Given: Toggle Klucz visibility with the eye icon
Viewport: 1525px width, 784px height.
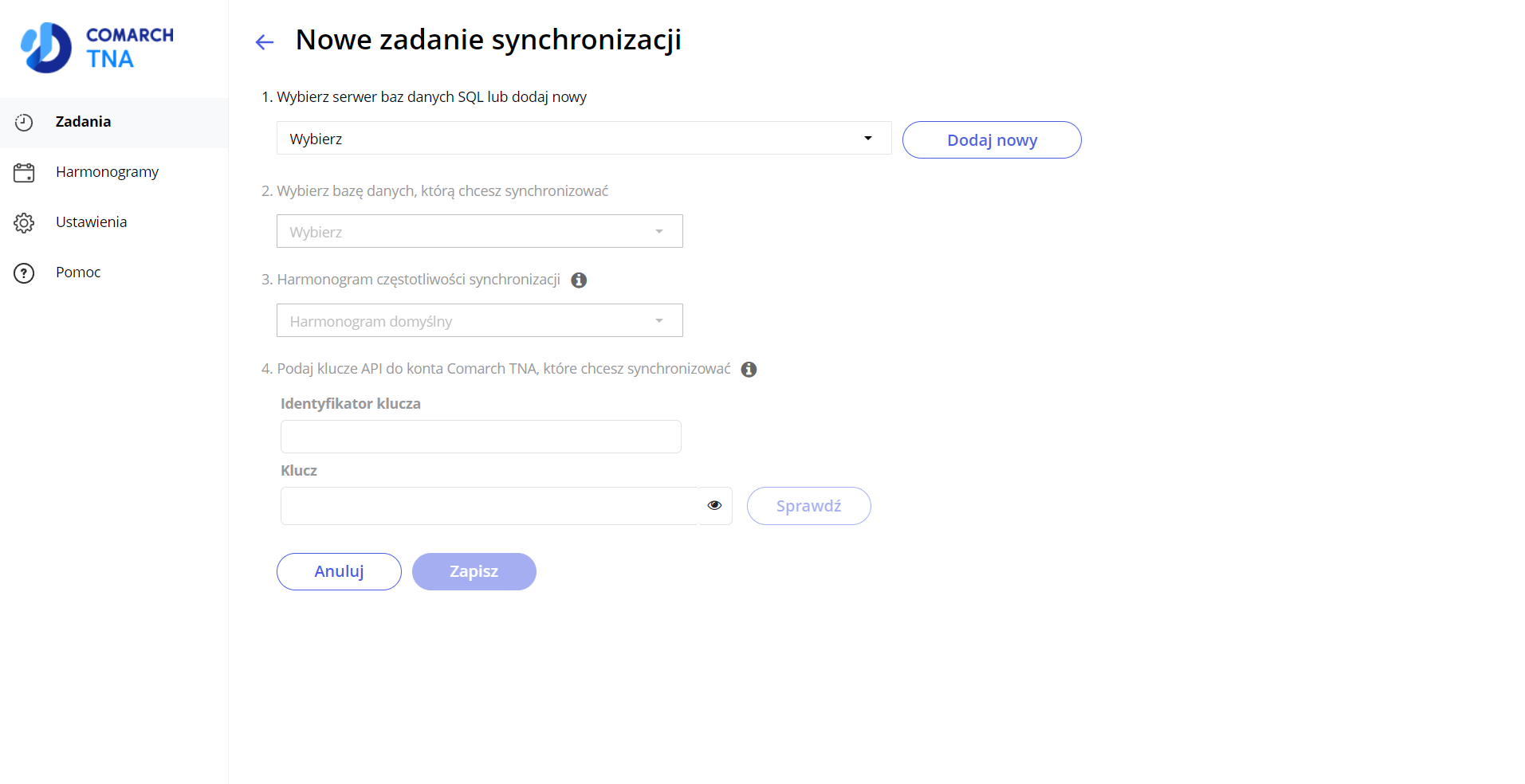Looking at the screenshot, I should pyautogui.click(x=713, y=505).
